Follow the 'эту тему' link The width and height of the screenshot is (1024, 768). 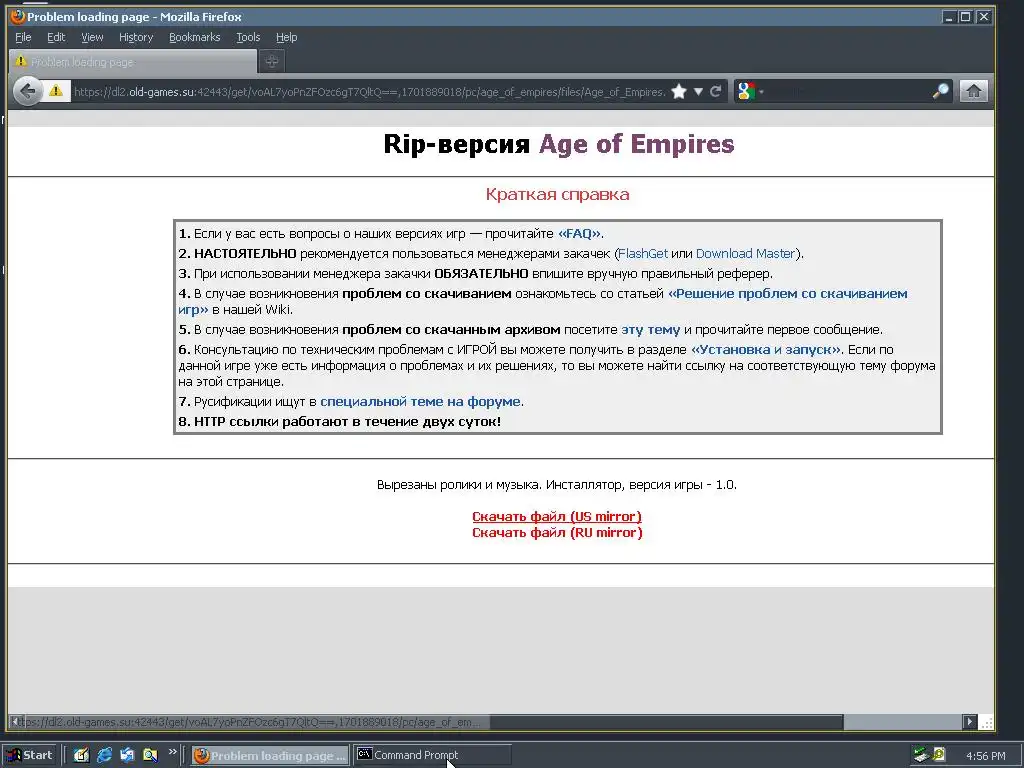(650, 330)
